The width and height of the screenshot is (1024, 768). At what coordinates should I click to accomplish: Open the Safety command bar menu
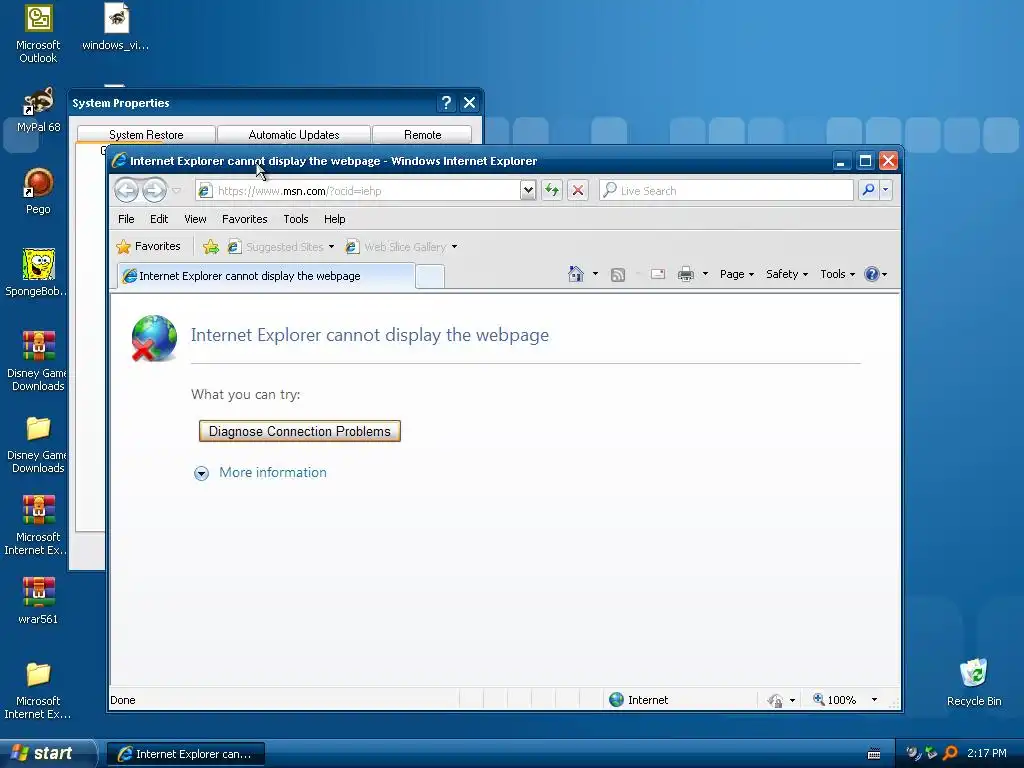787,274
